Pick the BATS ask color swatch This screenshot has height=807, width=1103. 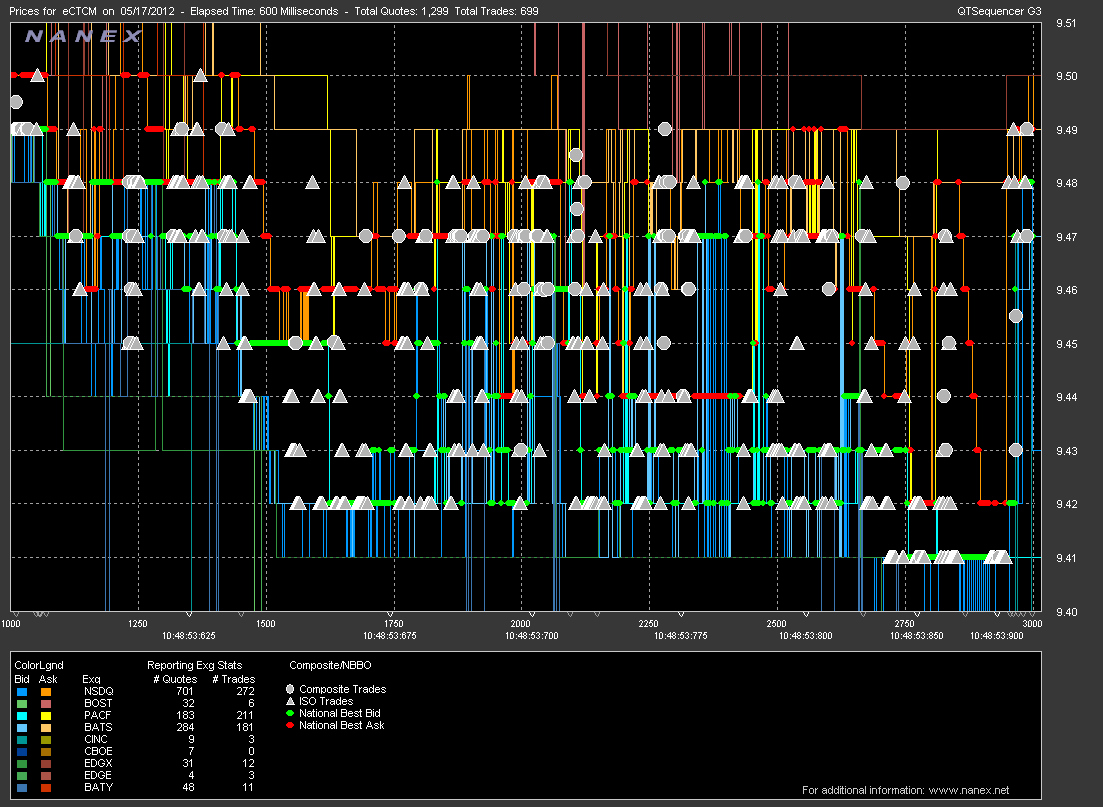pyautogui.click(x=46, y=727)
